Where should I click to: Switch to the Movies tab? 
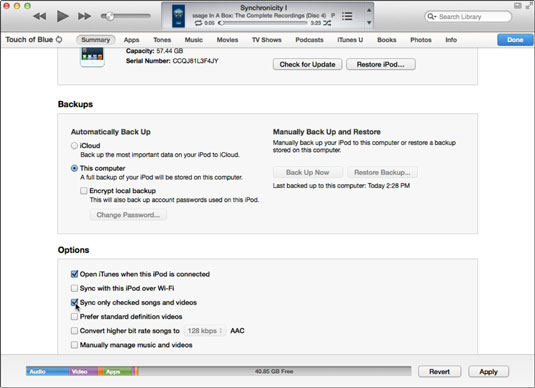(x=227, y=40)
